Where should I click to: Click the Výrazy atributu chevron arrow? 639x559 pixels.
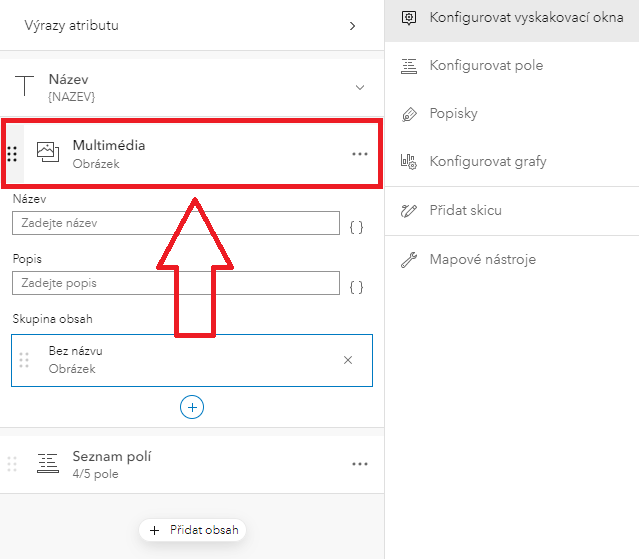tap(353, 26)
